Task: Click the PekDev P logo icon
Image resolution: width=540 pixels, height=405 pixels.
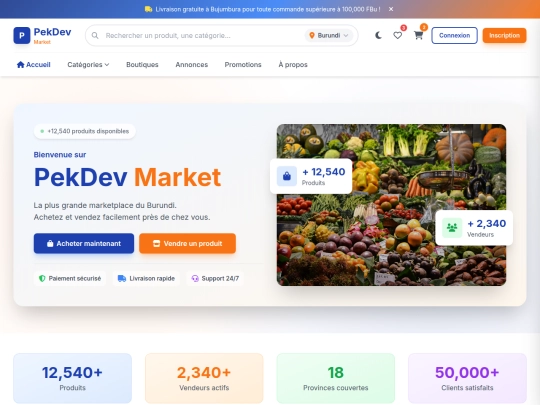Action: (22, 35)
